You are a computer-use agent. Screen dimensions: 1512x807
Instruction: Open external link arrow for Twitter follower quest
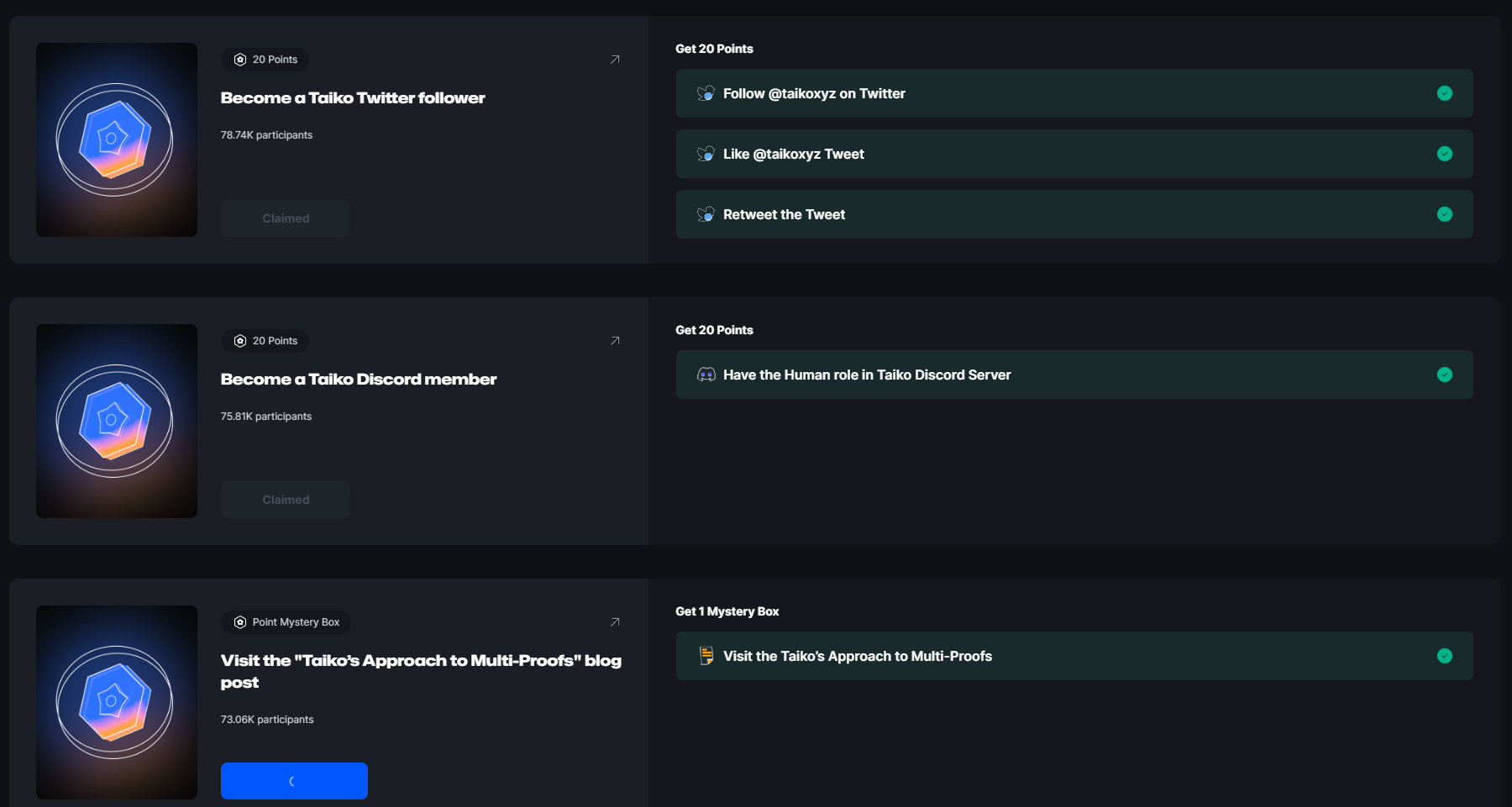tap(615, 60)
